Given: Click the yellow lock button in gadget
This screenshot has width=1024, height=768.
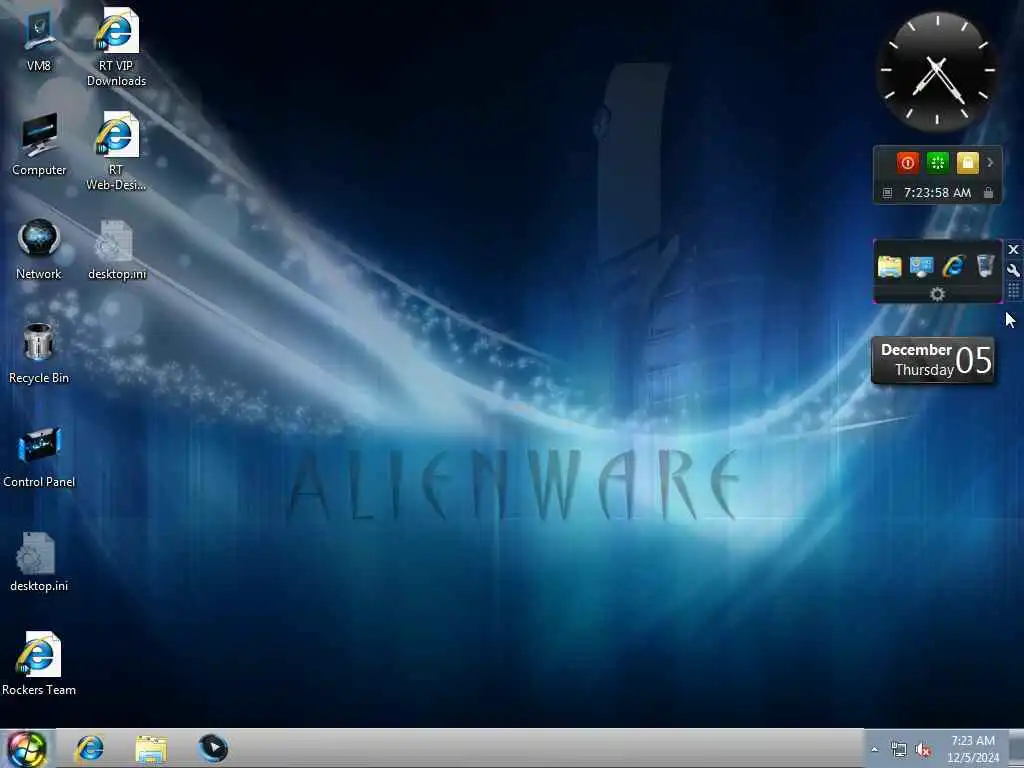Looking at the screenshot, I should [967, 163].
